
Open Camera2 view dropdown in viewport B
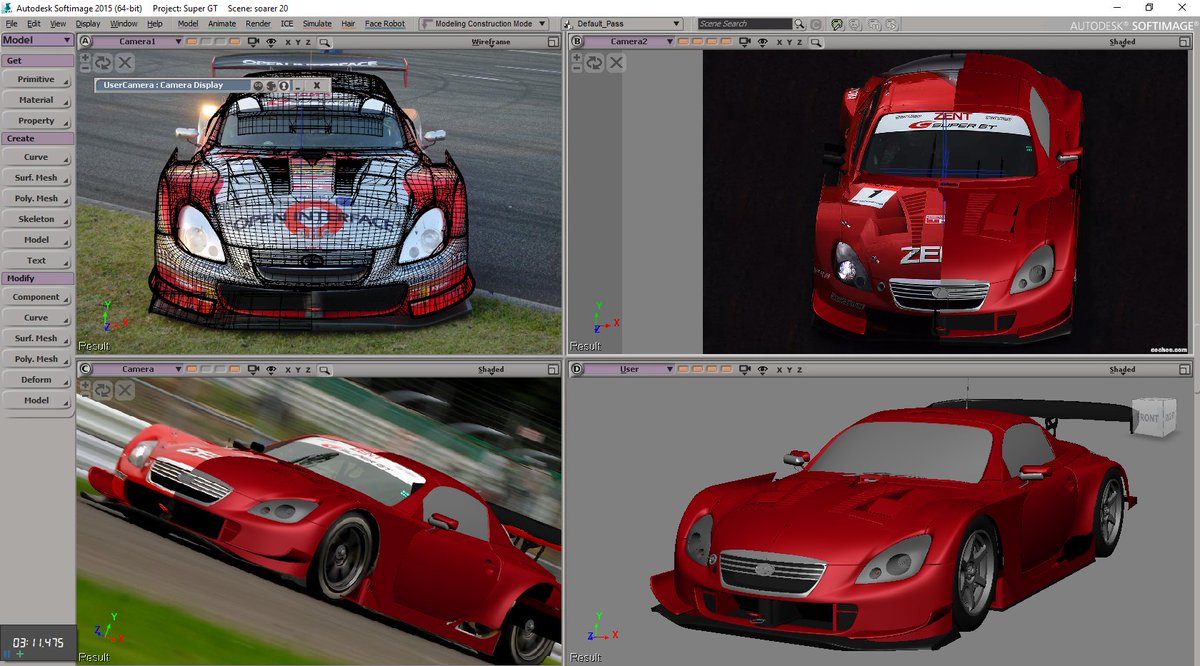[x=629, y=42]
